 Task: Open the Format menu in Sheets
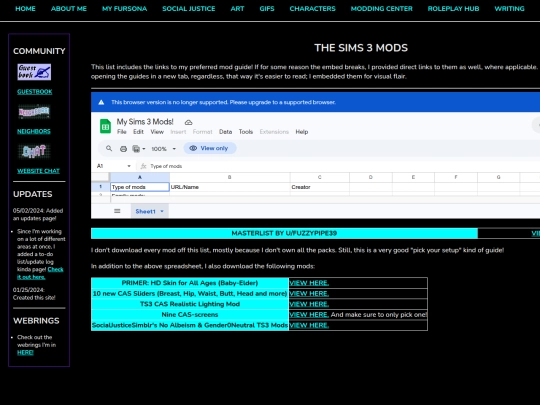pyautogui.click(x=202, y=132)
